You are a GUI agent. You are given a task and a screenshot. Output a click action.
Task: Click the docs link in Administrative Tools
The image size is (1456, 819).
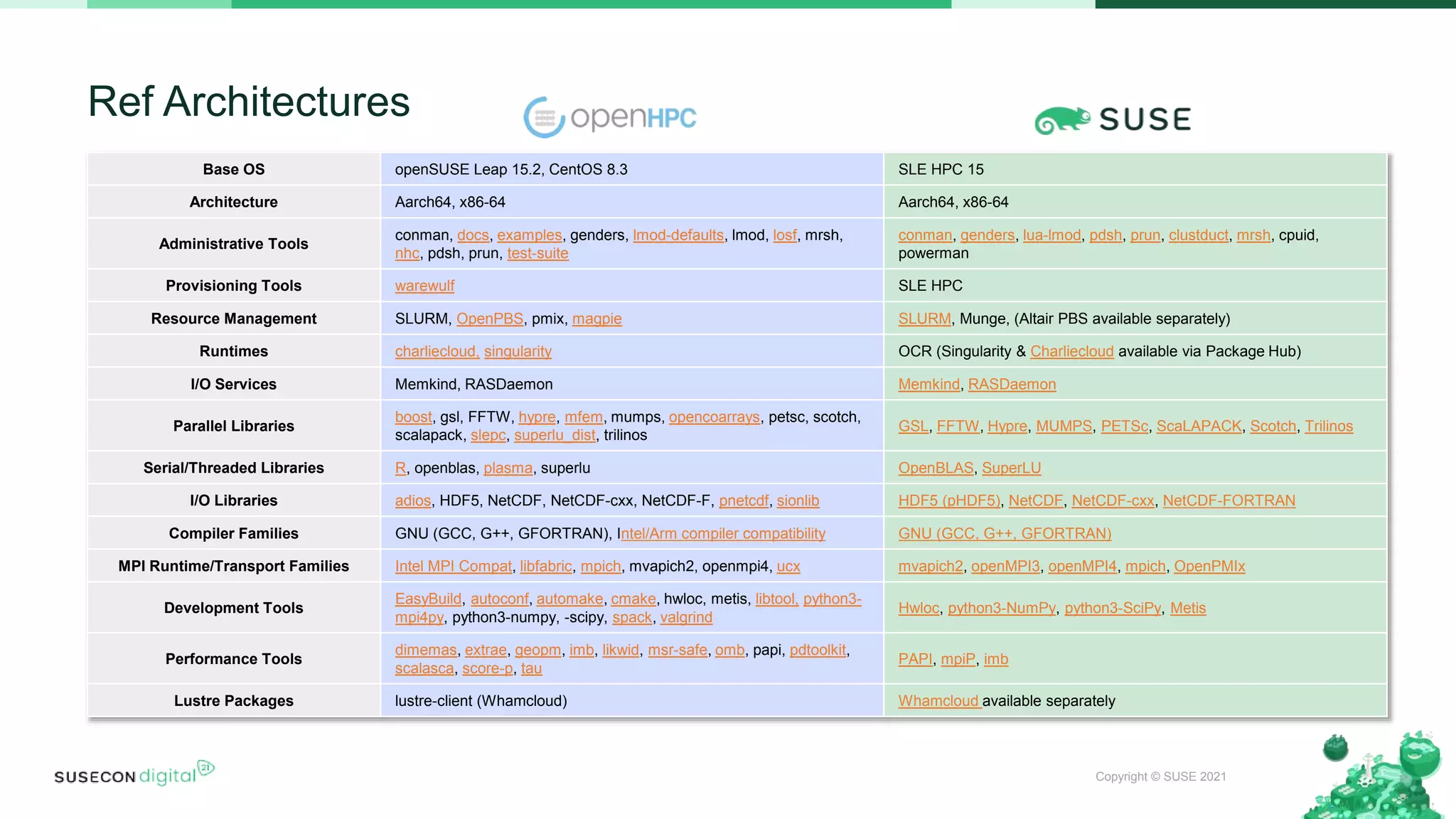pos(473,235)
